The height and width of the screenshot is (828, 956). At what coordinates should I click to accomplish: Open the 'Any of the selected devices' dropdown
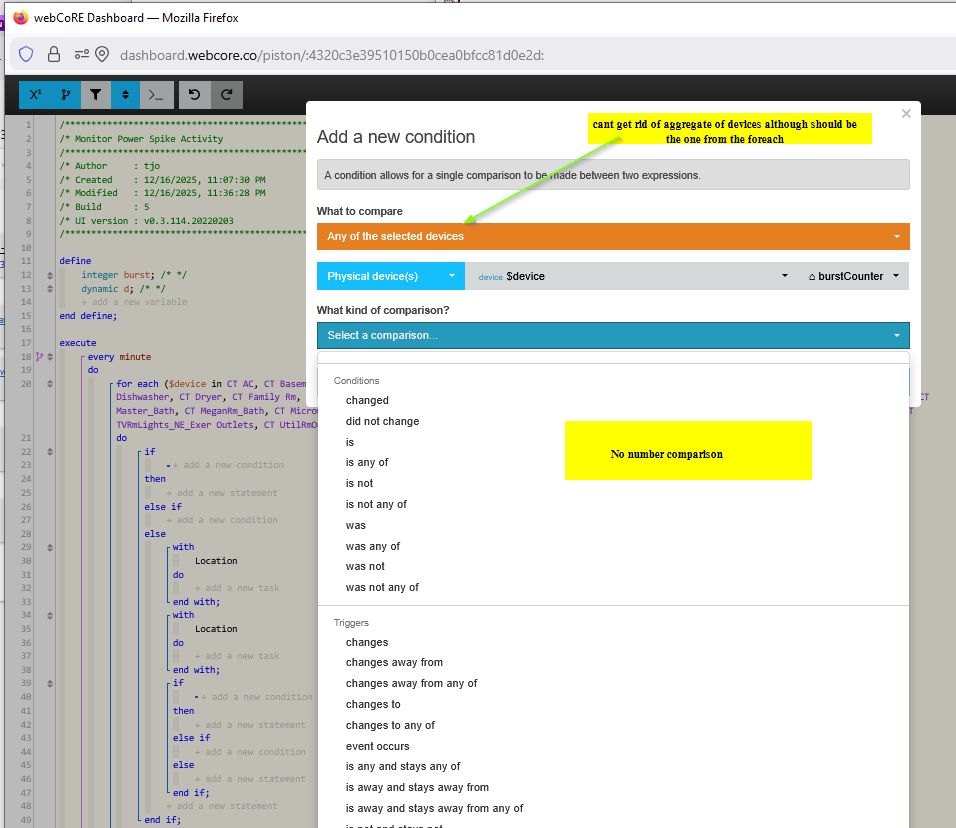[x=613, y=236]
